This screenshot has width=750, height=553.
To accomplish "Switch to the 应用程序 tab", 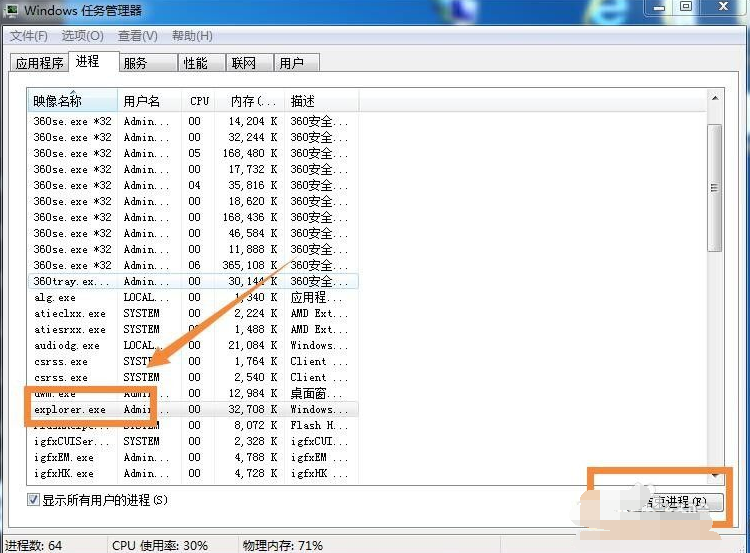I will pos(39,63).
